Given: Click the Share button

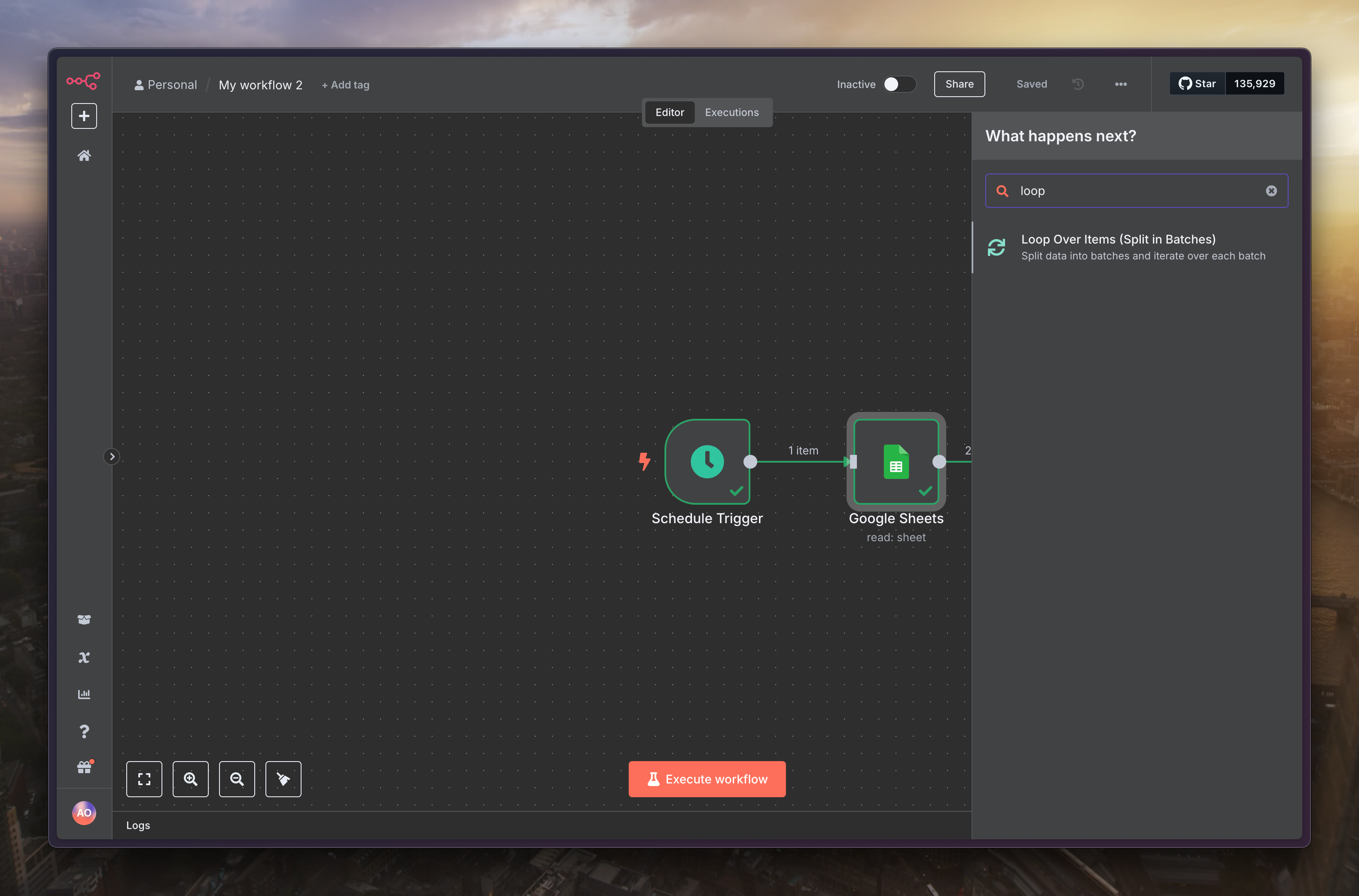Looking at the screenshot, I should pyautogui.click(x=959, y=85).
